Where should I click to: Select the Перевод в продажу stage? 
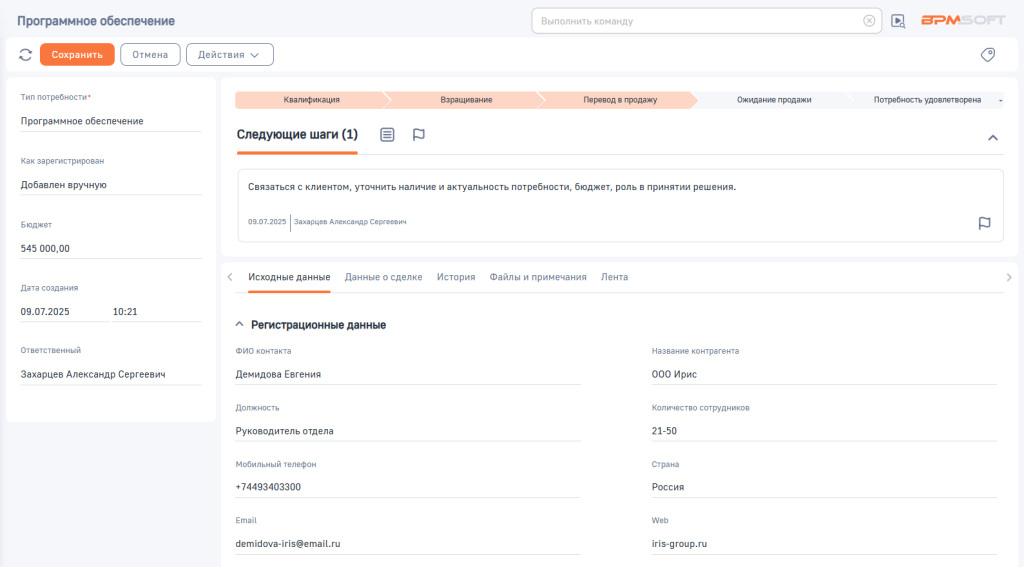[620, 100]
